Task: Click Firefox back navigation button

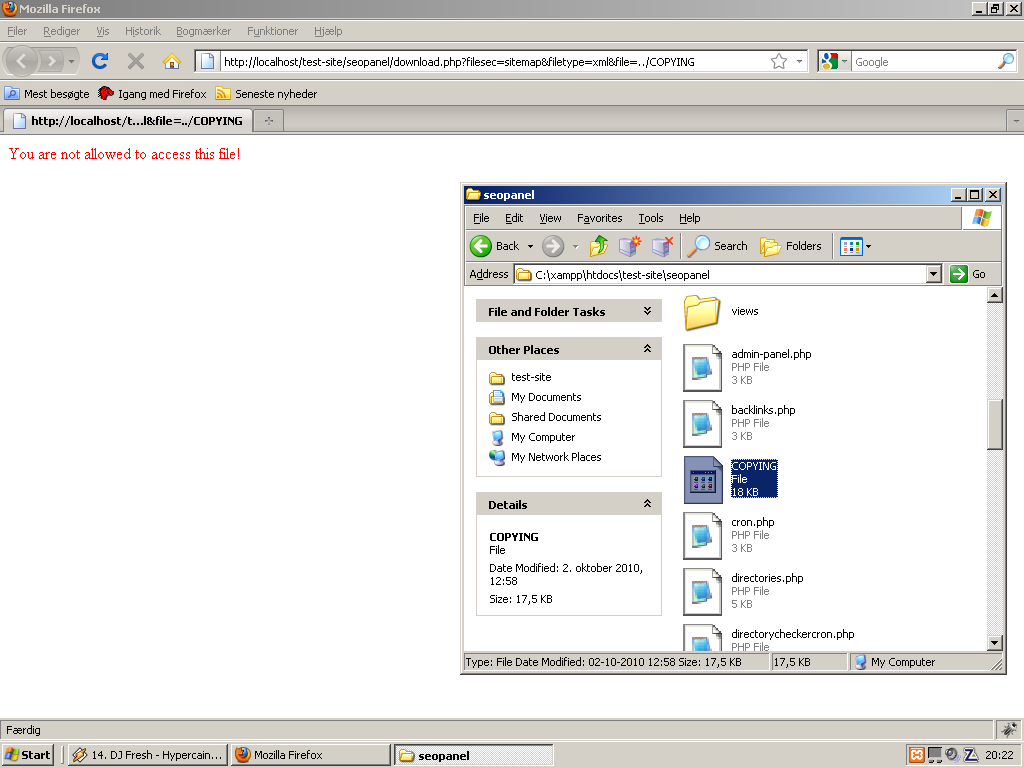Action: click(x=22, y=61)
